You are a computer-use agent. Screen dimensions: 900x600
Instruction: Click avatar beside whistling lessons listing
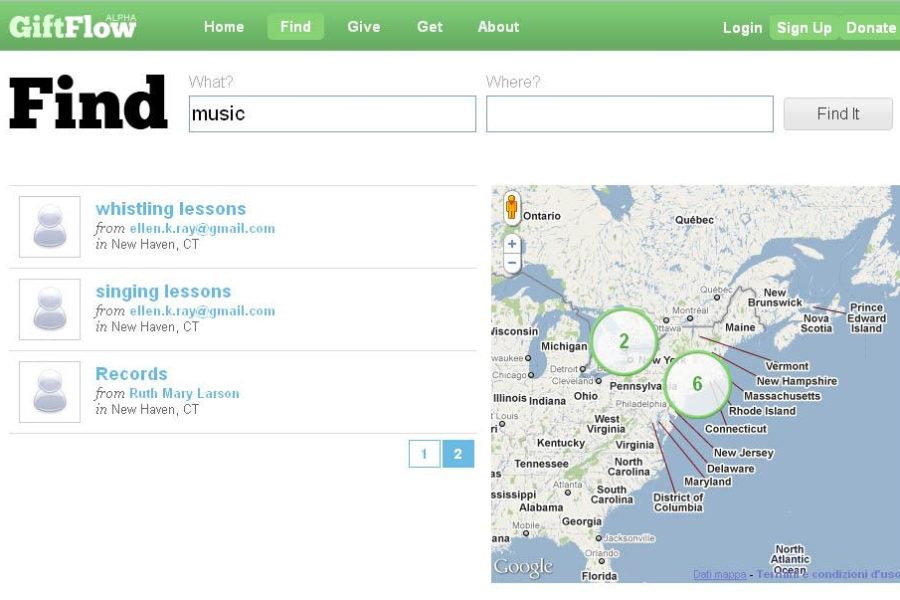tap(50, 227)
